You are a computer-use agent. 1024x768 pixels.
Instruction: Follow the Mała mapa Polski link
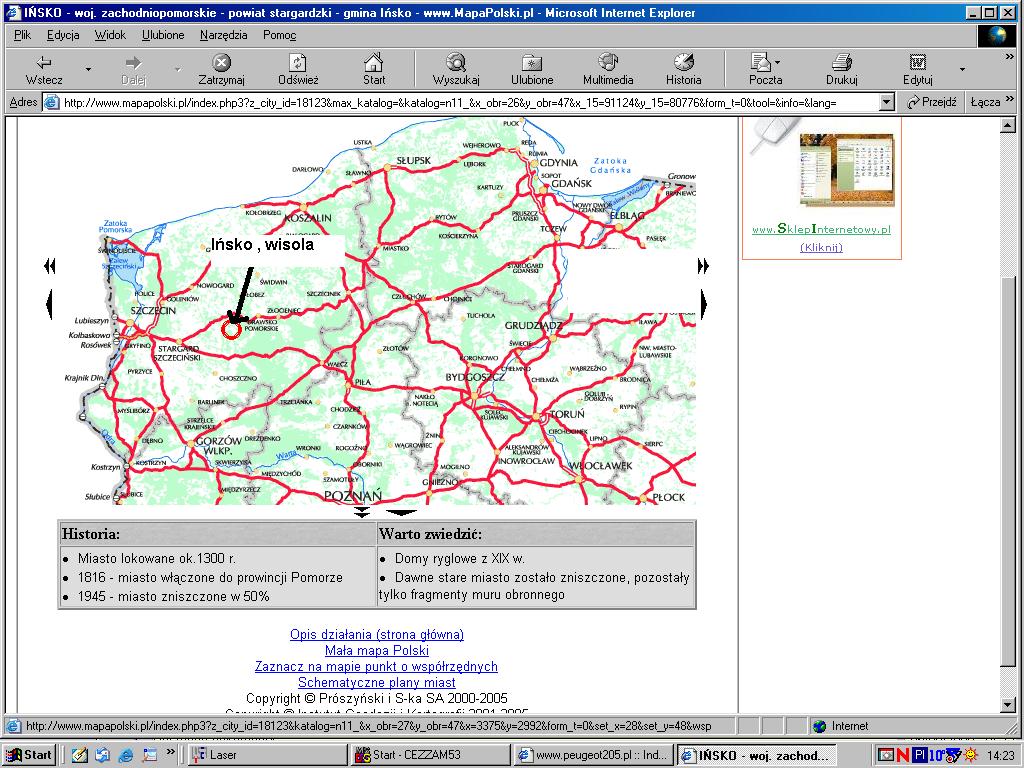click(x=376, y=651)
